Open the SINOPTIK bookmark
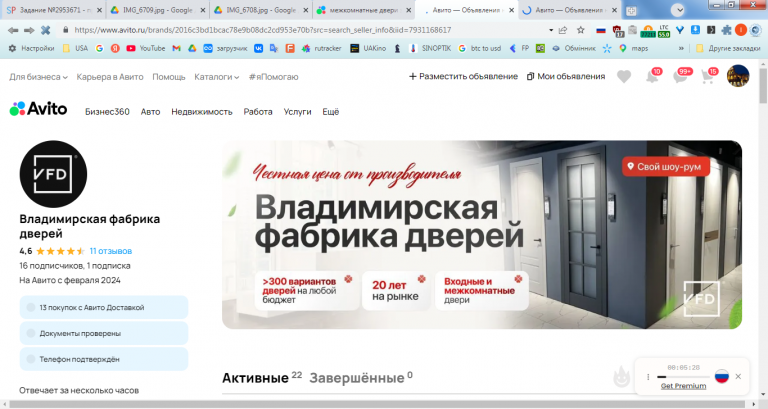The image size is (768, 409). pos(431,48)
